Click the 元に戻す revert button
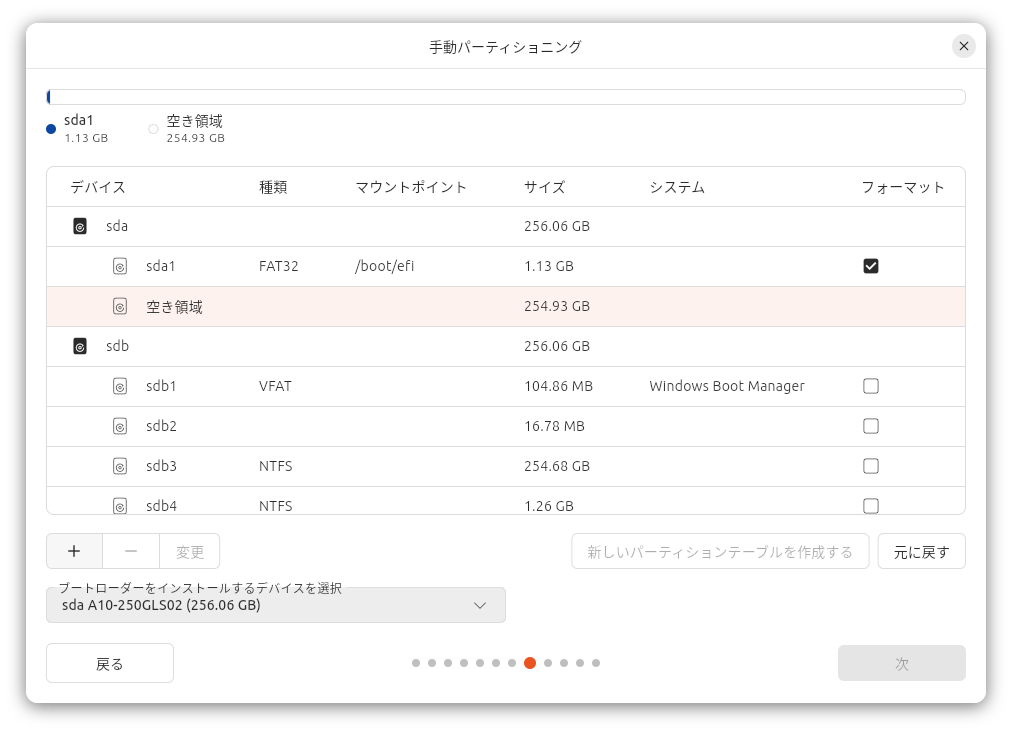The height and width of the screenshot is (732, 1012). point(921,551)
